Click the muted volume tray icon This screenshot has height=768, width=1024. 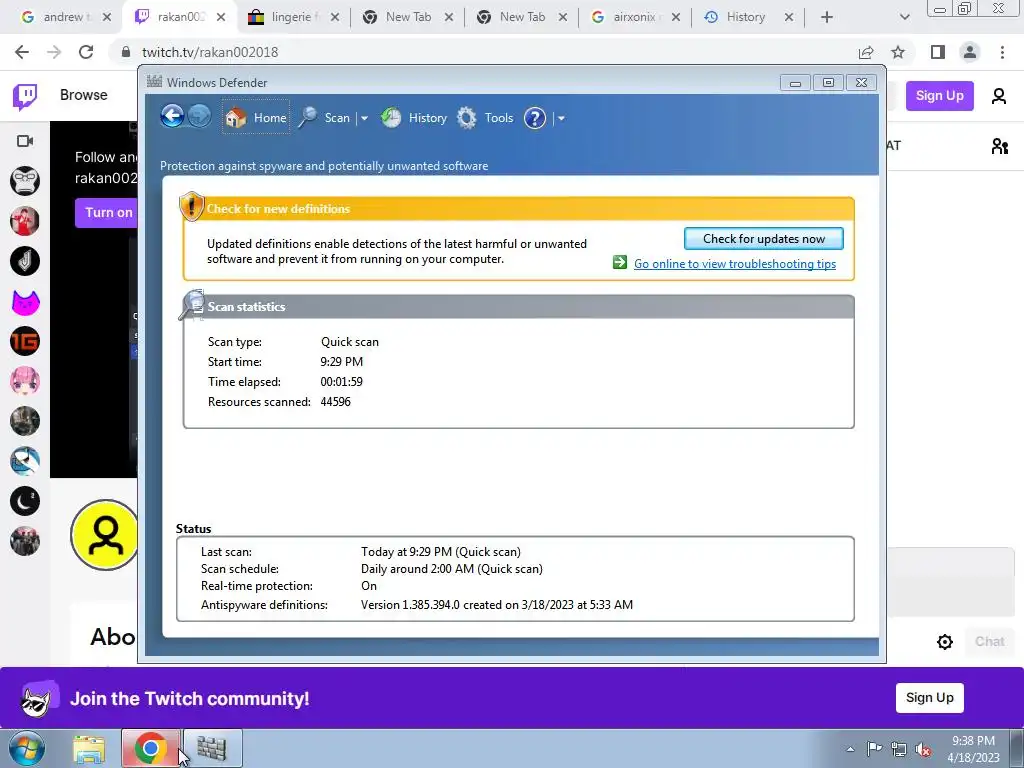pyautogui.click(x=923, y=749)
